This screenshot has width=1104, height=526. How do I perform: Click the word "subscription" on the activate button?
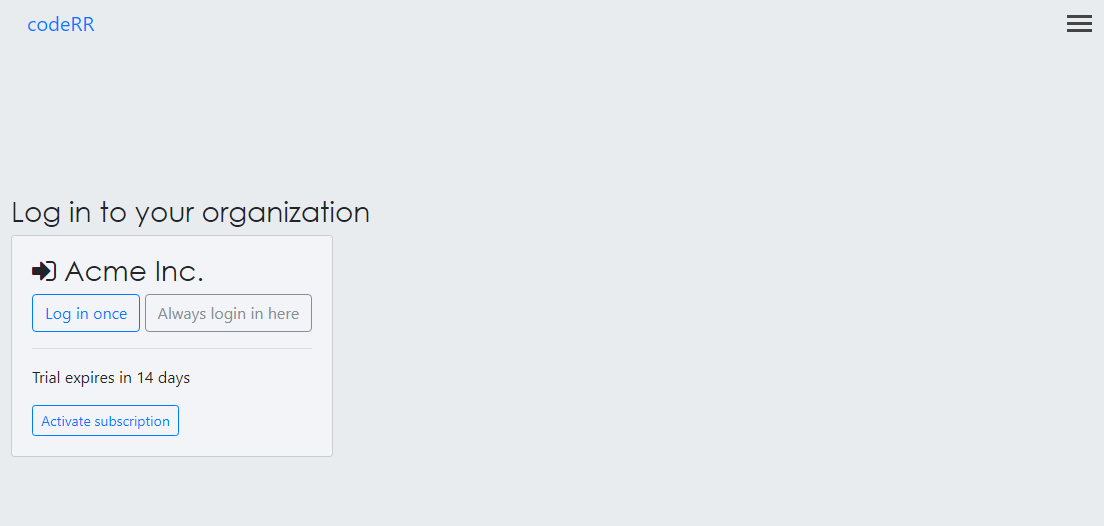[132, 421]
